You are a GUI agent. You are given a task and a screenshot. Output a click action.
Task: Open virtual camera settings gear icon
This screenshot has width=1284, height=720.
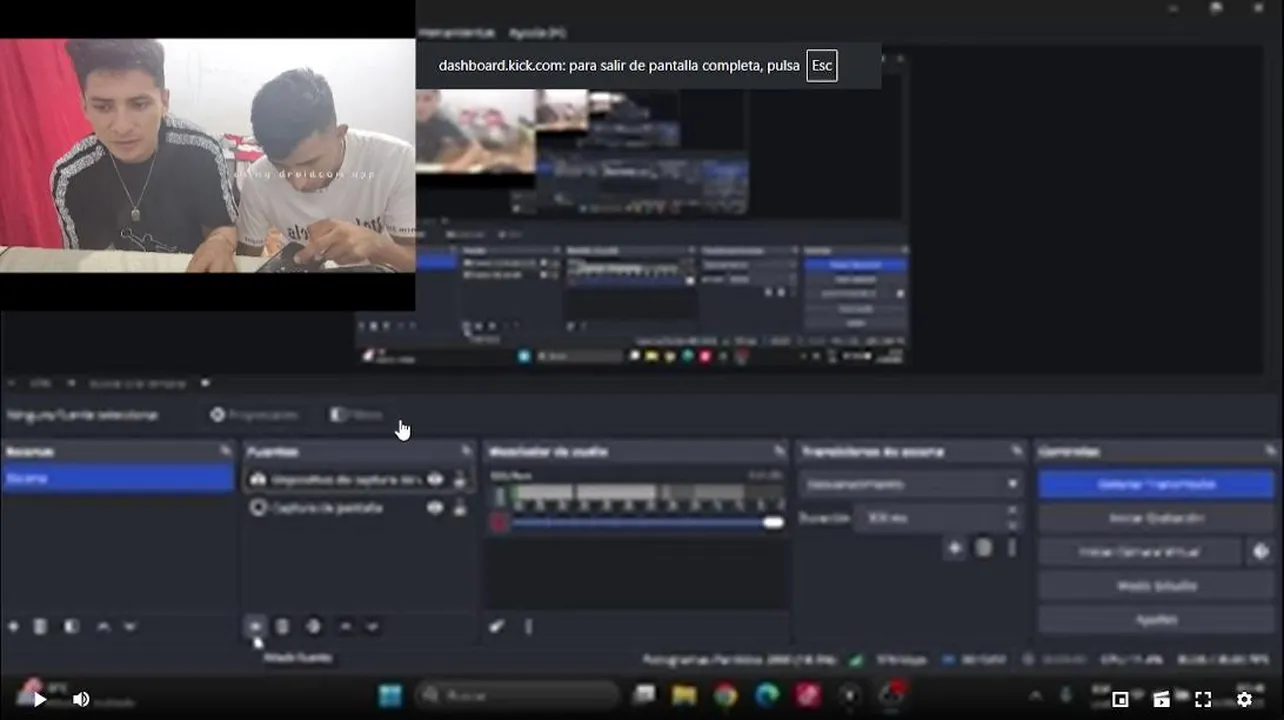click(x=1260, y=551)
